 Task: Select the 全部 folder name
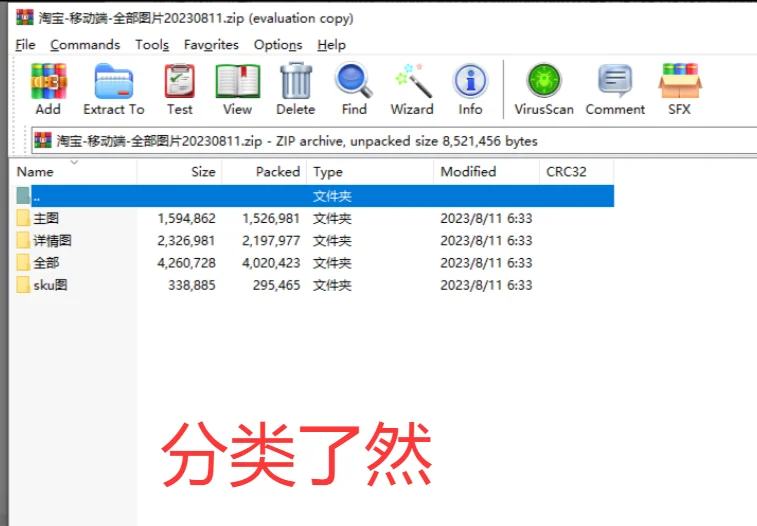coord(46,263)
